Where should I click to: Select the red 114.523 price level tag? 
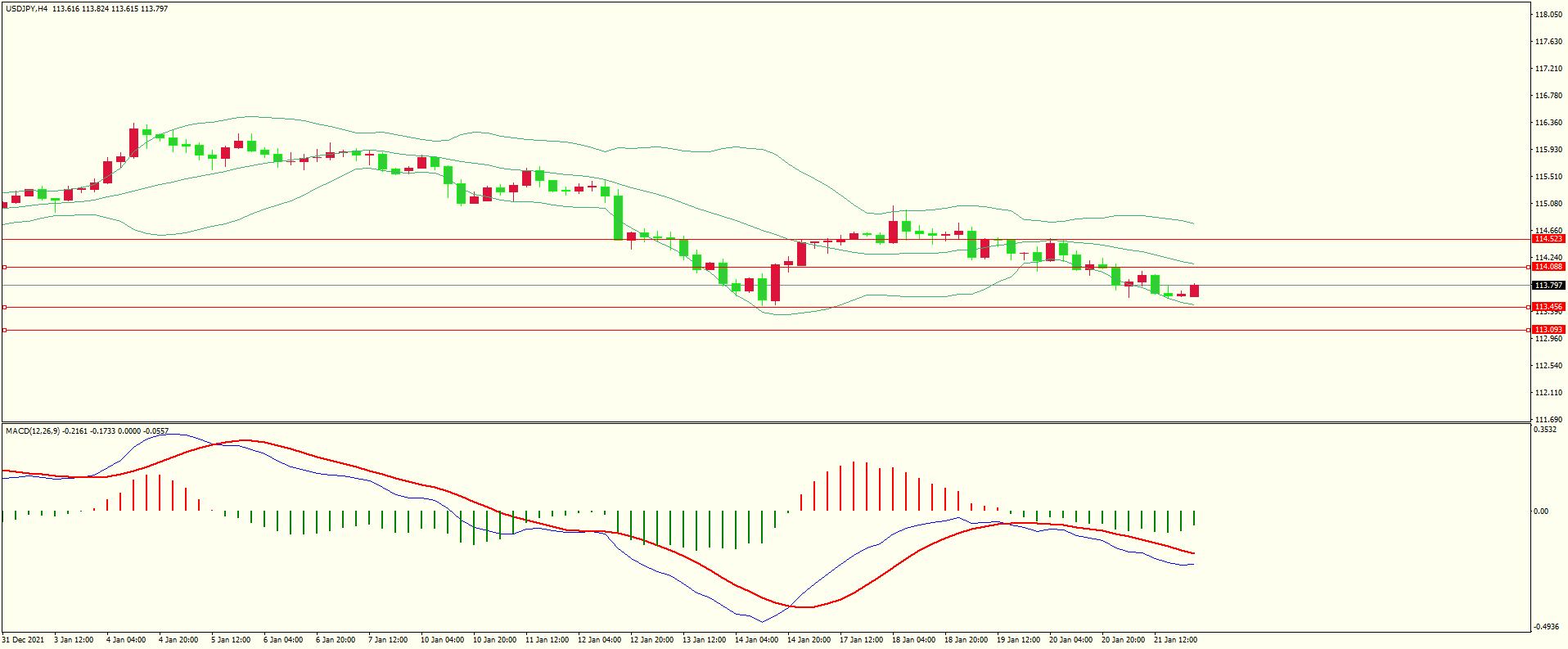(x=1548, y=239)
